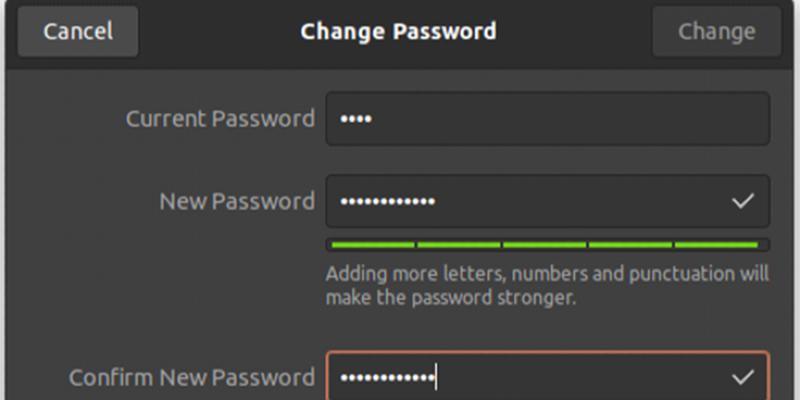Click second segment of password strength bar
The width and height of the screenshot is (800, 400).
[459, 244]
